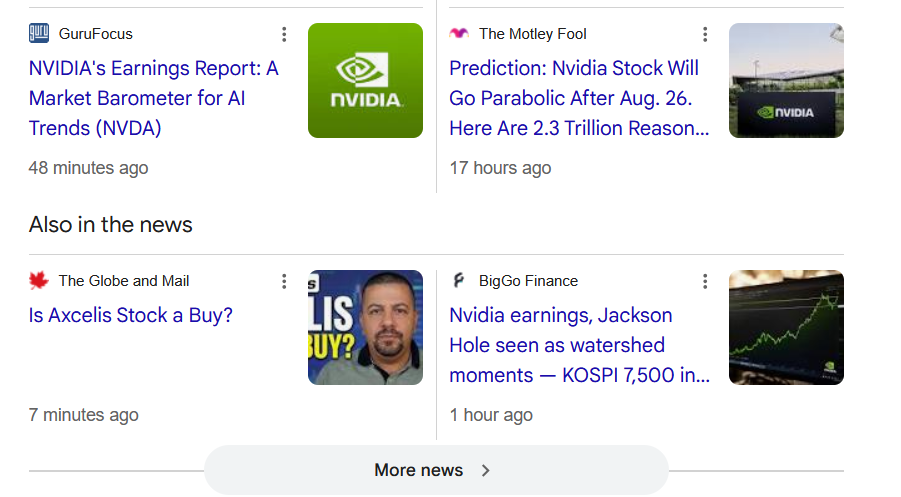Open more options for The Globe and Mail story
Screen dimensions: 901x497
284,282
